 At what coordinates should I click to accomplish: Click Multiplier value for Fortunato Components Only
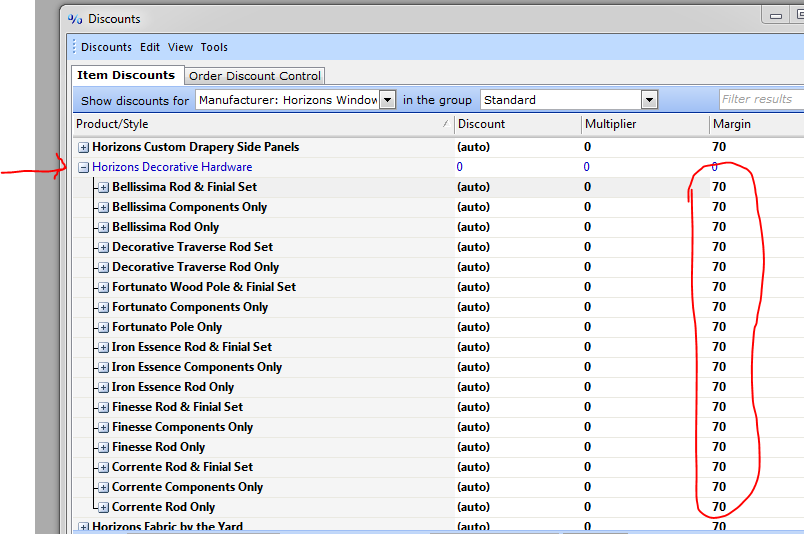[587, 307]
